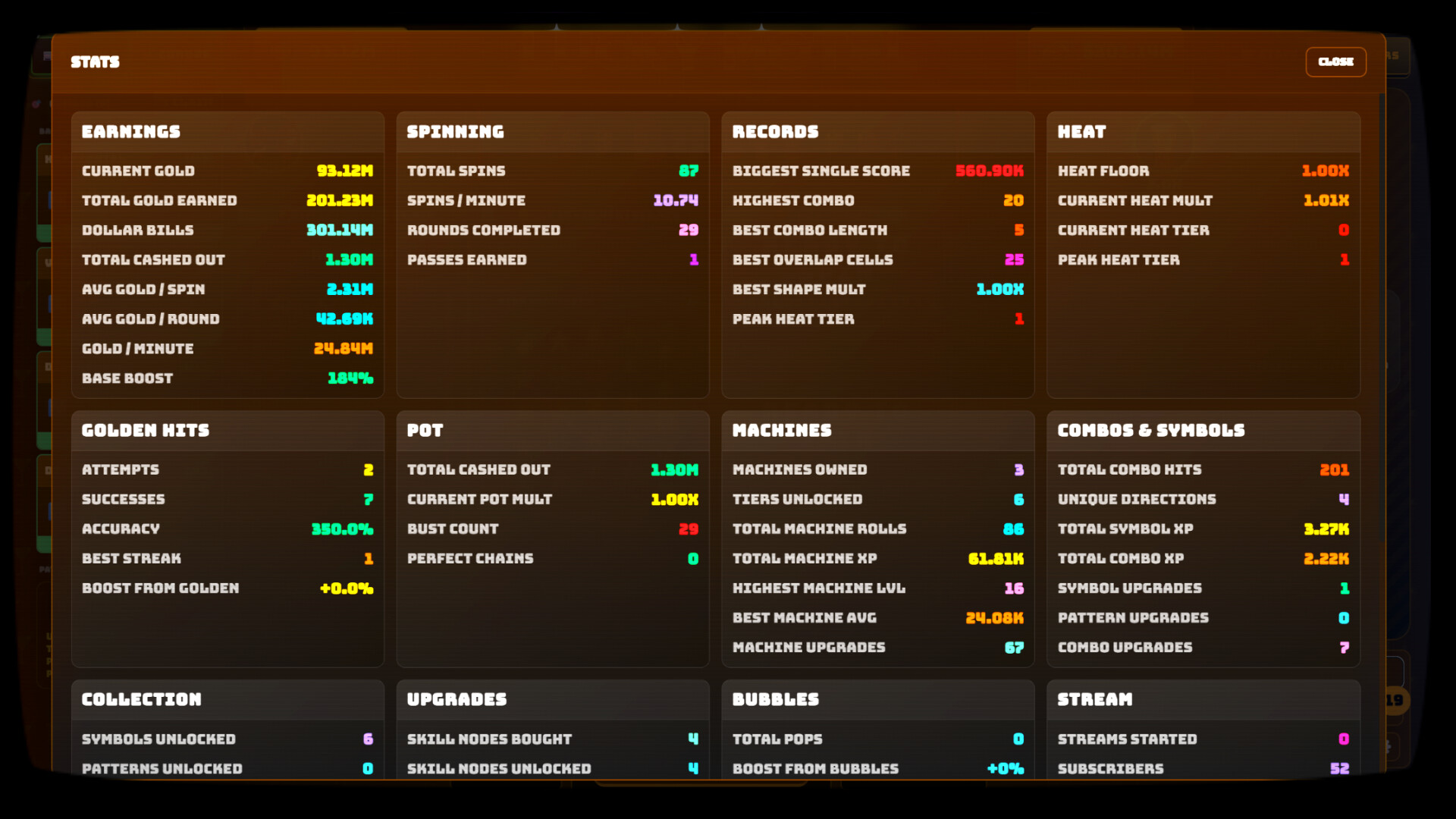1456x819 pixels.
Task: Click the Earnings panel header
Action: [x=130, y=132]
